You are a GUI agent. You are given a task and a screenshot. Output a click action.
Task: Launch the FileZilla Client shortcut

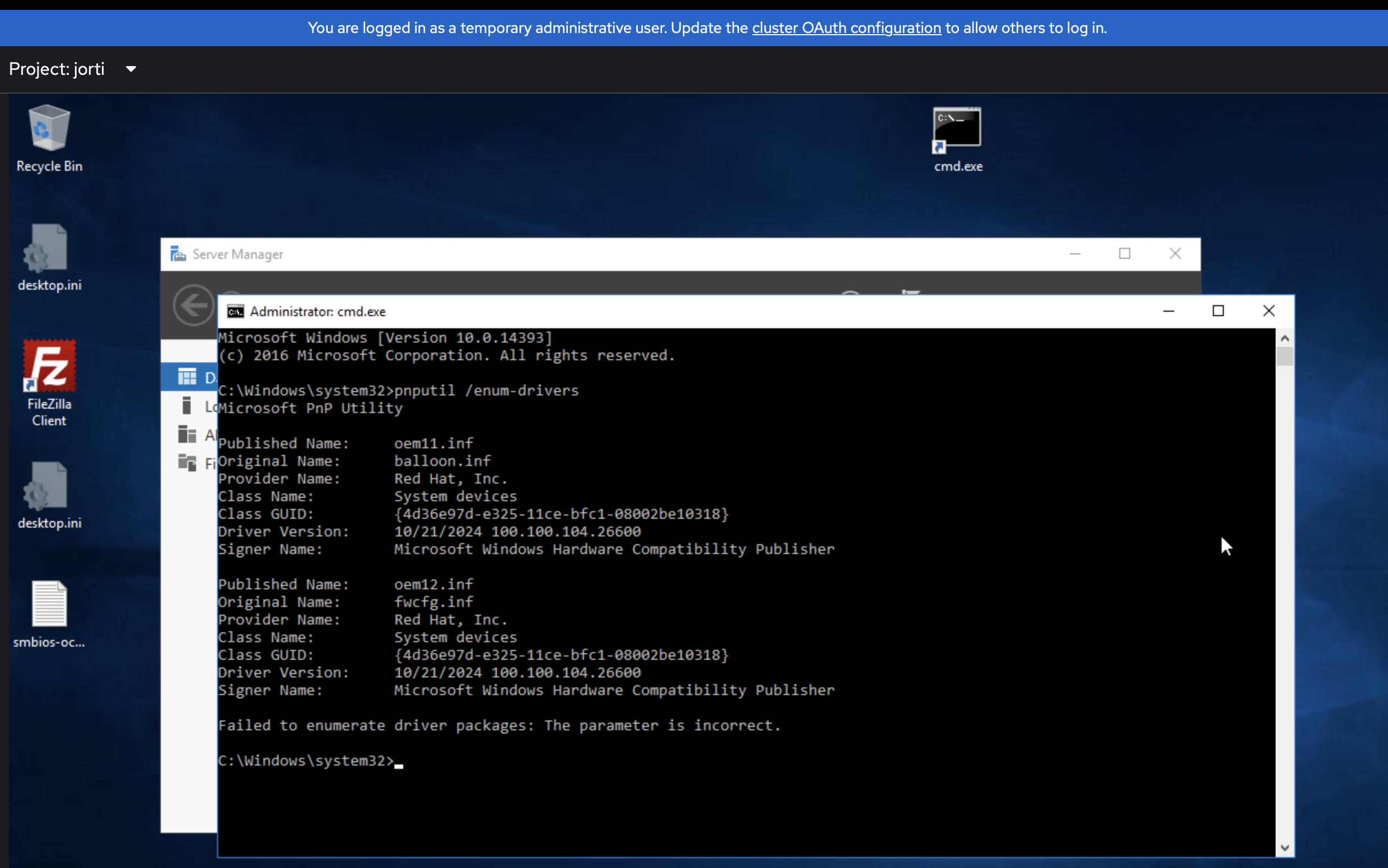tap(49, 366)
